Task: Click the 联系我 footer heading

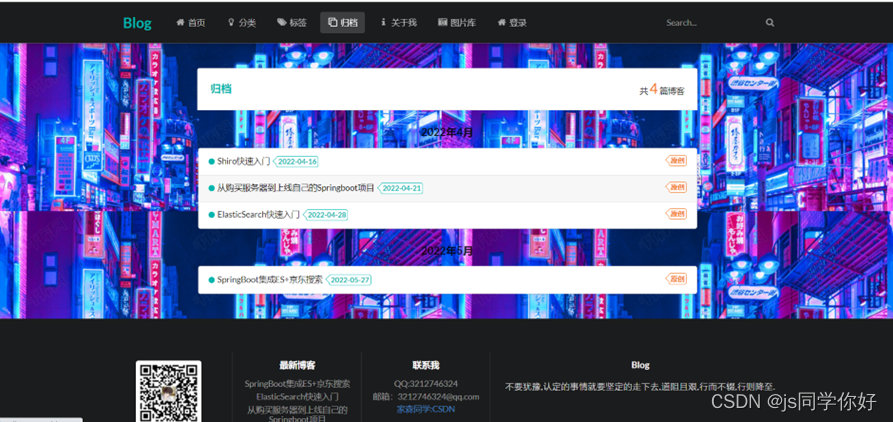Action: [426, 366]
